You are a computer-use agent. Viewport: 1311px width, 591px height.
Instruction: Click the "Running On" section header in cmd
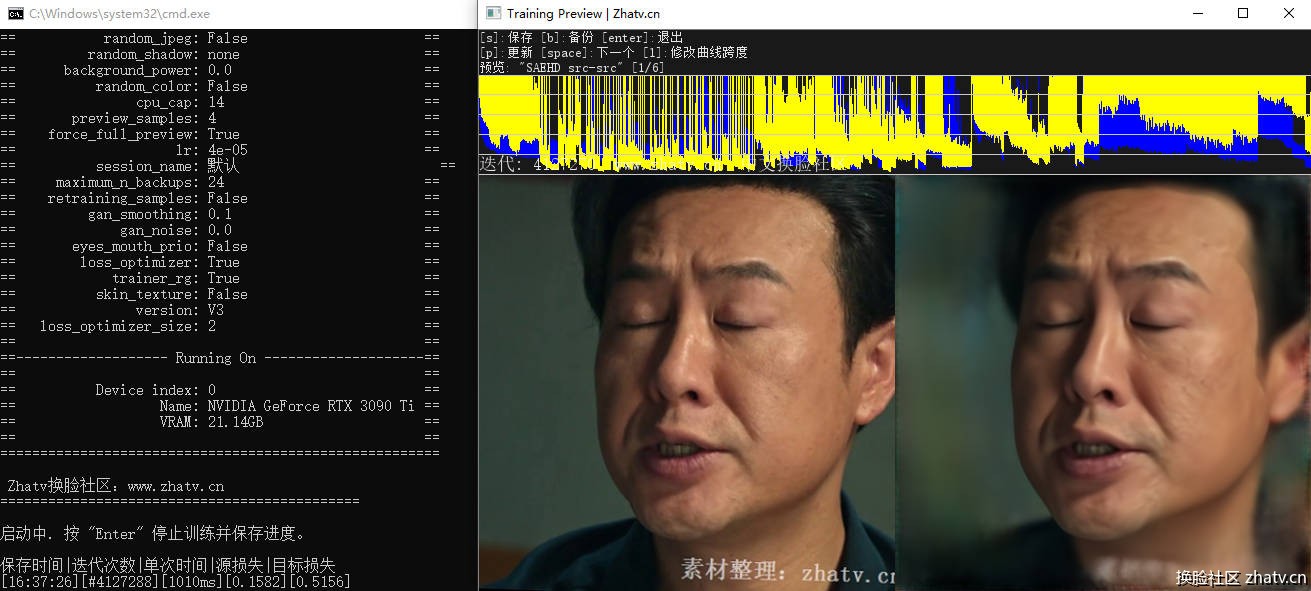pyautogui.click(x=215, y=358)
